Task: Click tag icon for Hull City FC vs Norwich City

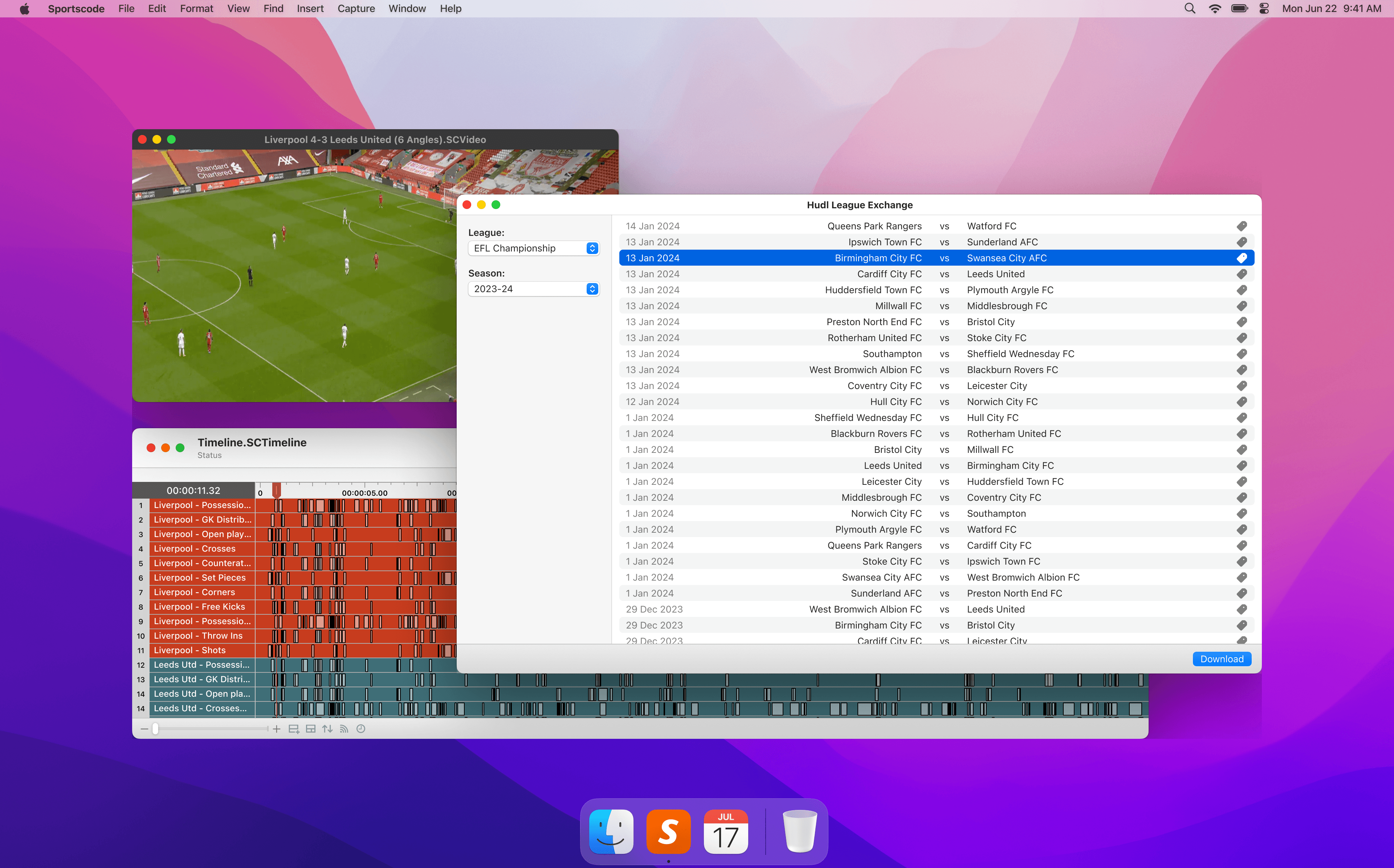Action: pyautogui.click(x=1241, y=402)
